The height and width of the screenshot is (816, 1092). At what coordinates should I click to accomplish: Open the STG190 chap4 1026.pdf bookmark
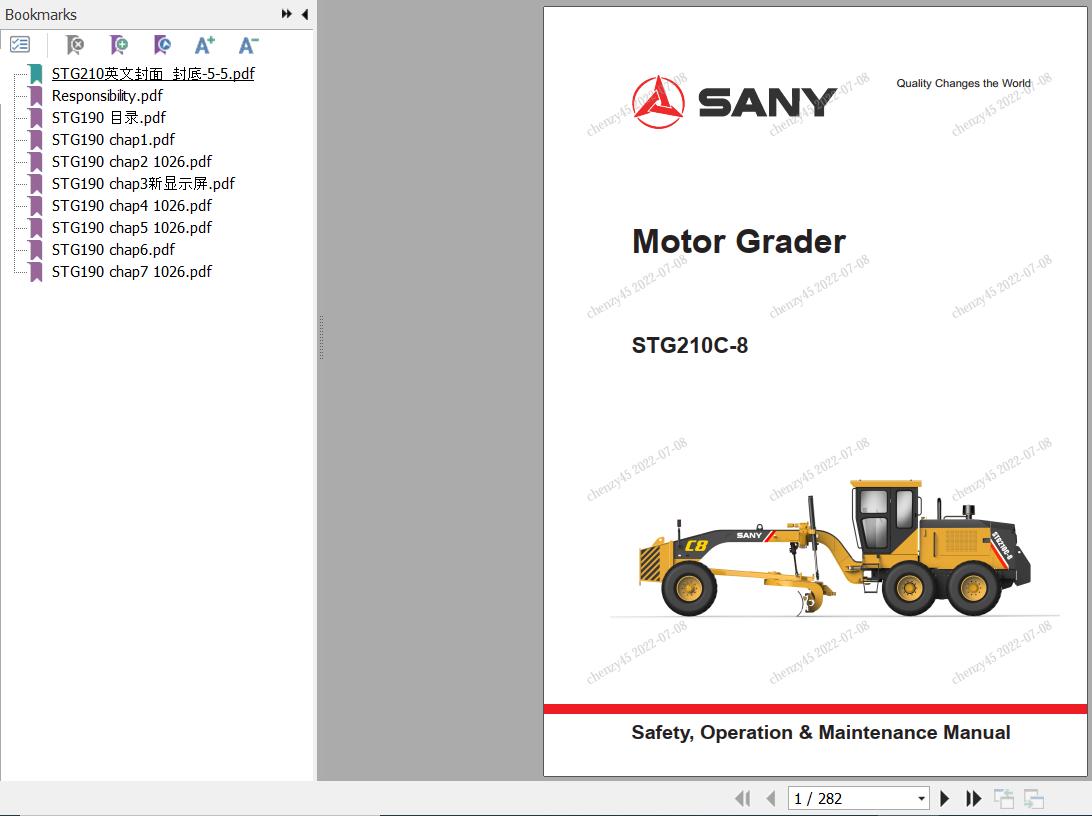coord(132,205)
